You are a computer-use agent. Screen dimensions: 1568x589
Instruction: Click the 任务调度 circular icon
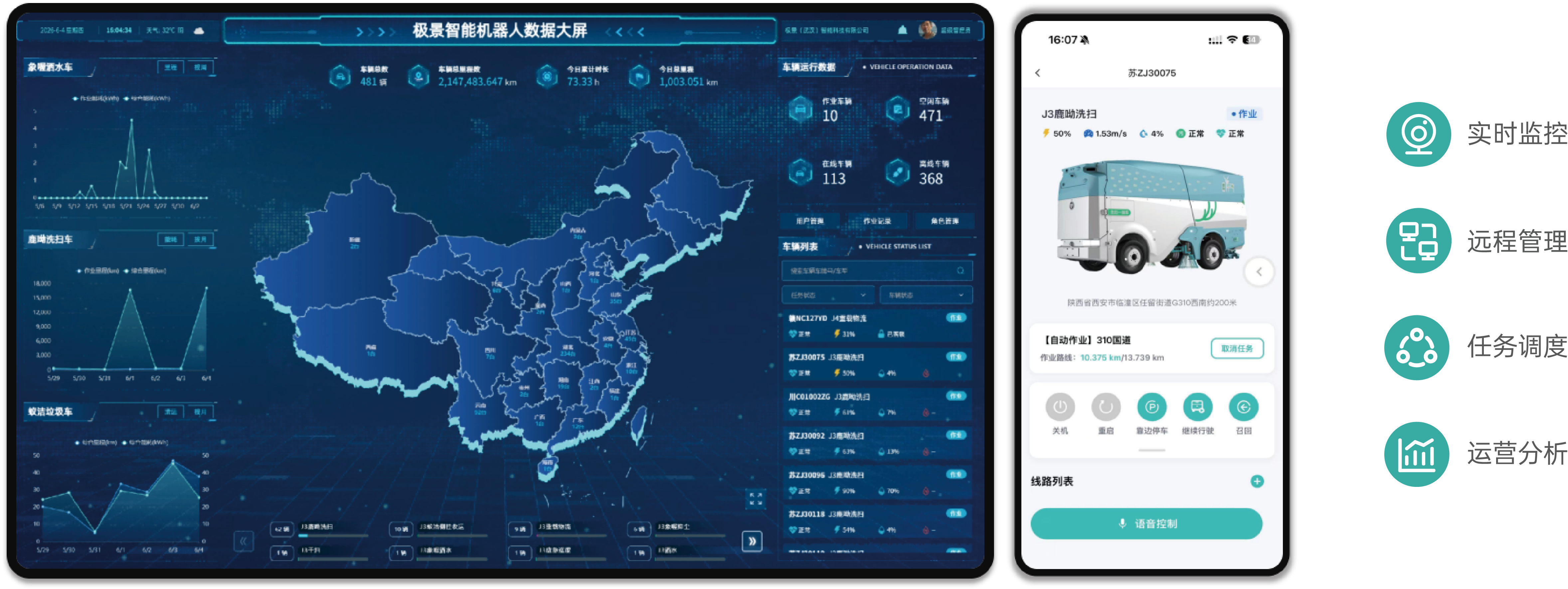1417,348
